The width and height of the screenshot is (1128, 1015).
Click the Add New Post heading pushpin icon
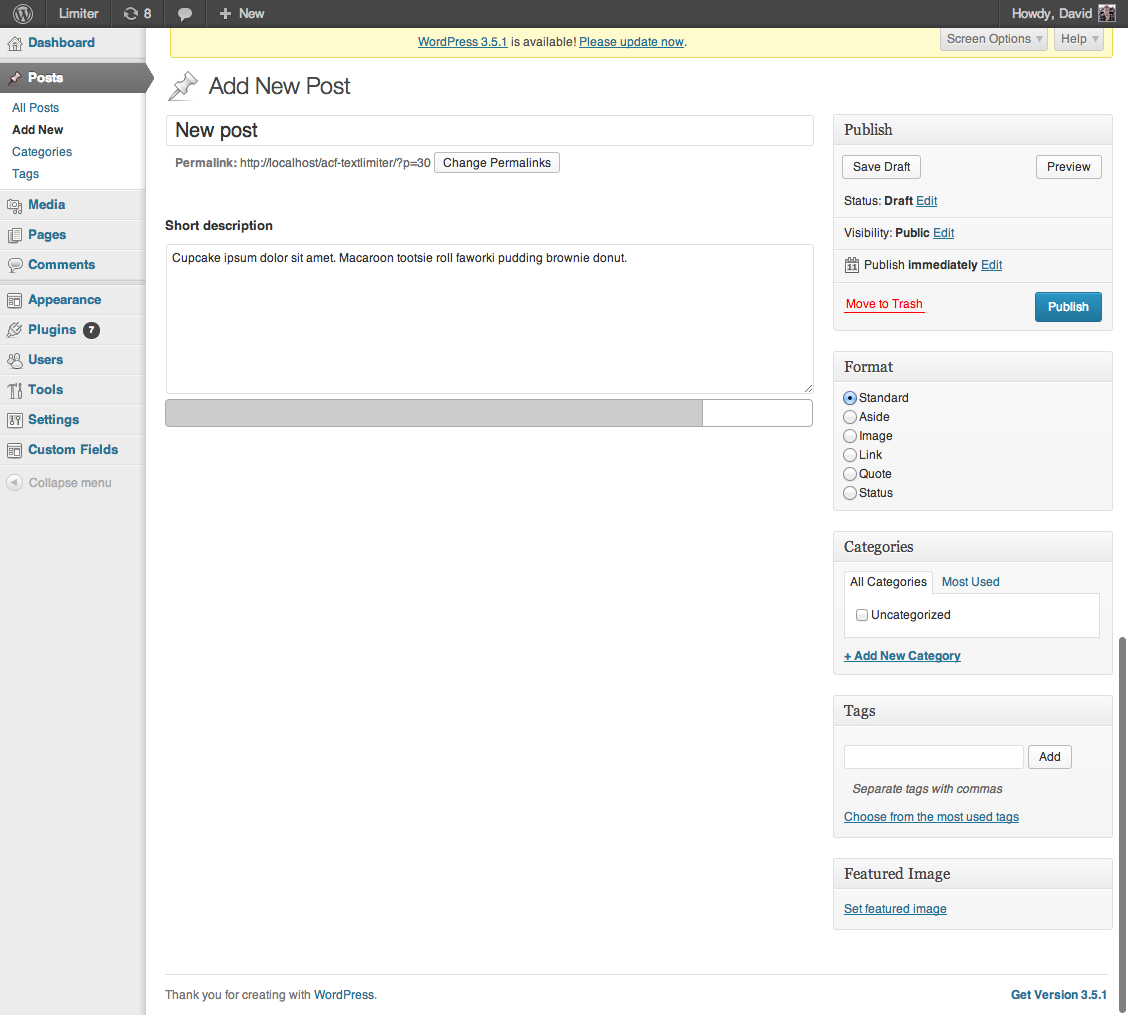pos(183,86)
